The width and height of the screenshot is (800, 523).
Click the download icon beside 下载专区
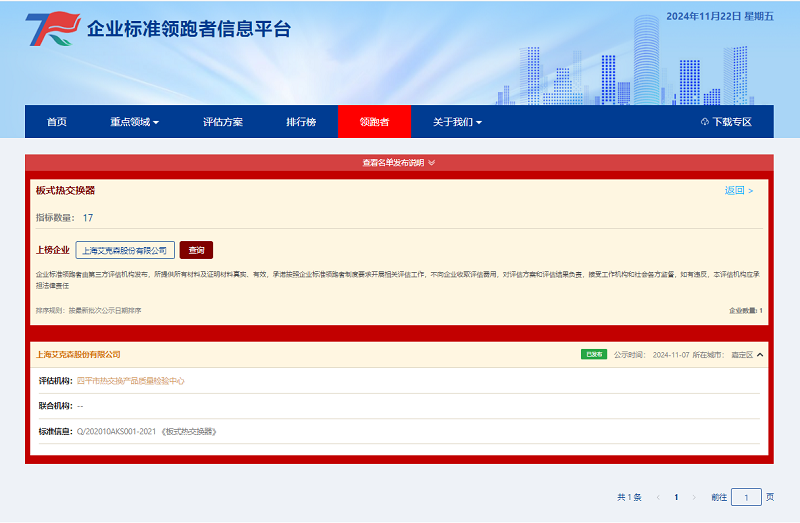point(705,122)
